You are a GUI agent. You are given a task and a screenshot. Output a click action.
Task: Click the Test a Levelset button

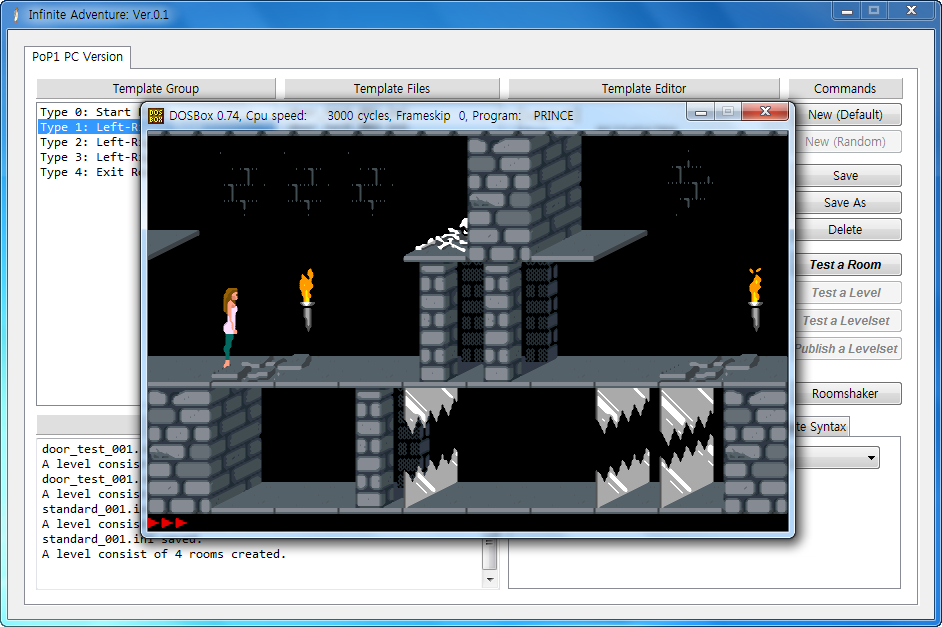[845, 321]
